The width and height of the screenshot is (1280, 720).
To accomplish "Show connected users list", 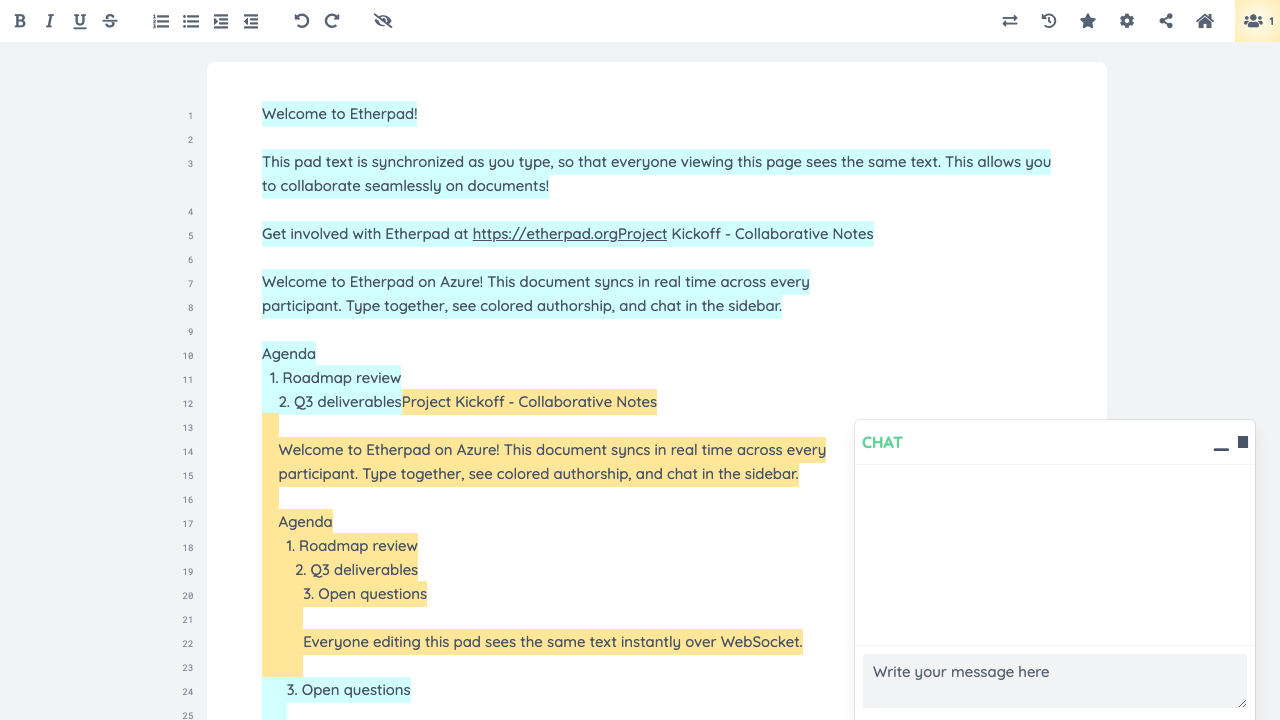I will pos(1258,21).
